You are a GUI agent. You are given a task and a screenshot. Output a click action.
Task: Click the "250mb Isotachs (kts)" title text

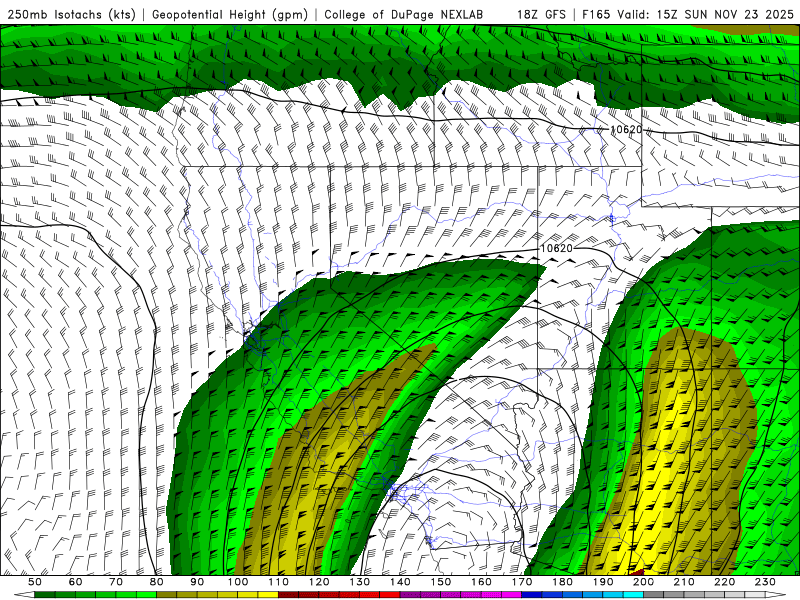tap(71, 14)
